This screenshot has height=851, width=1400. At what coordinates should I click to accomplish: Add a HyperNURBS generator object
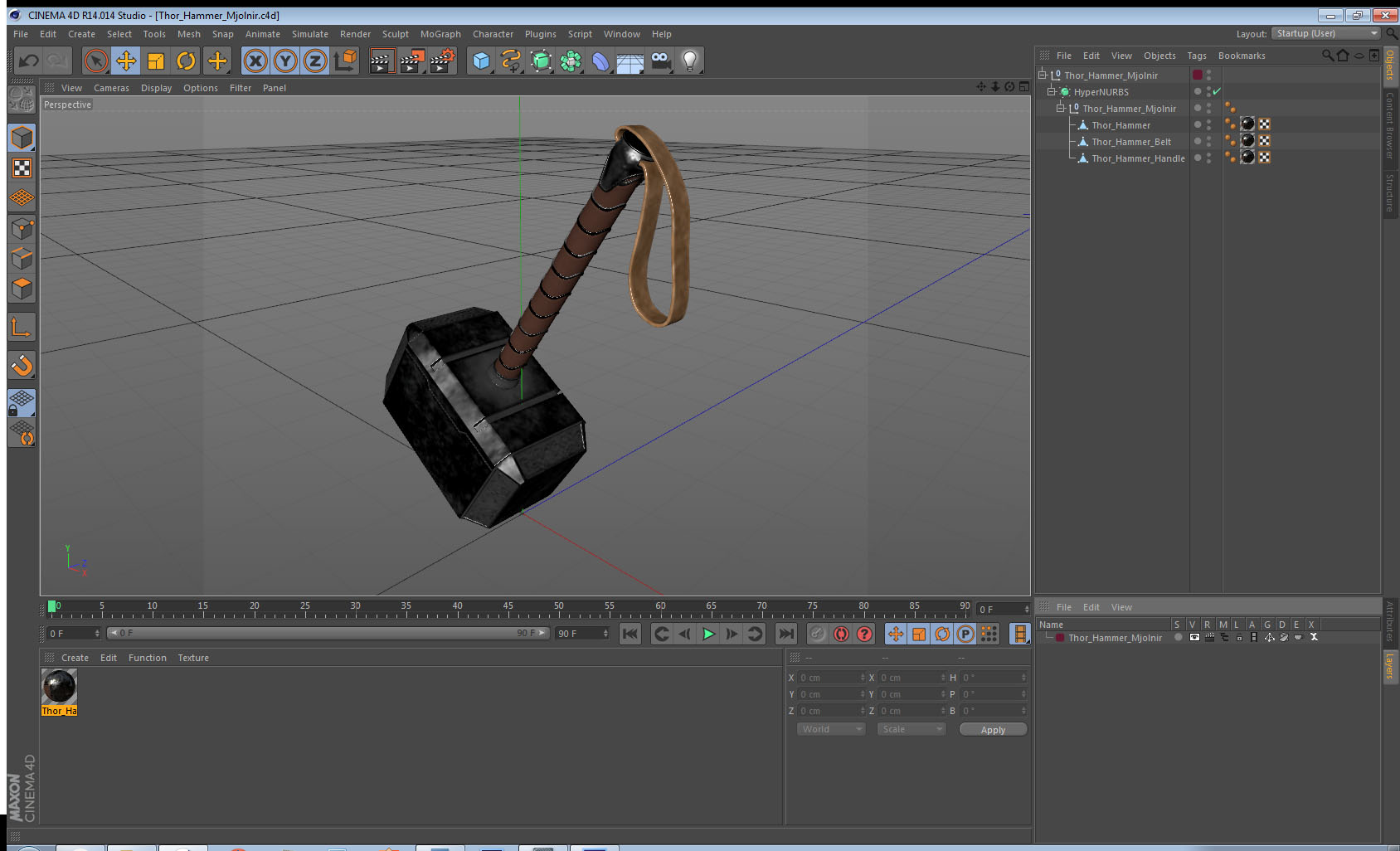coord(541,61)
